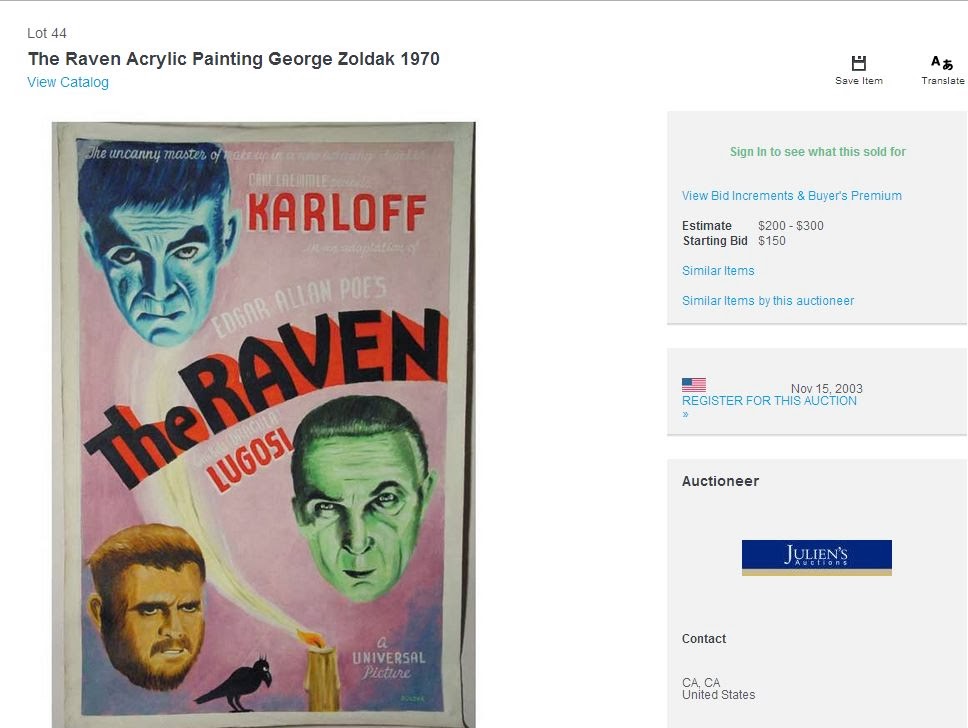Screen dimensions: 968x728
Task: Open the View Catalog link
Action: 68,82
